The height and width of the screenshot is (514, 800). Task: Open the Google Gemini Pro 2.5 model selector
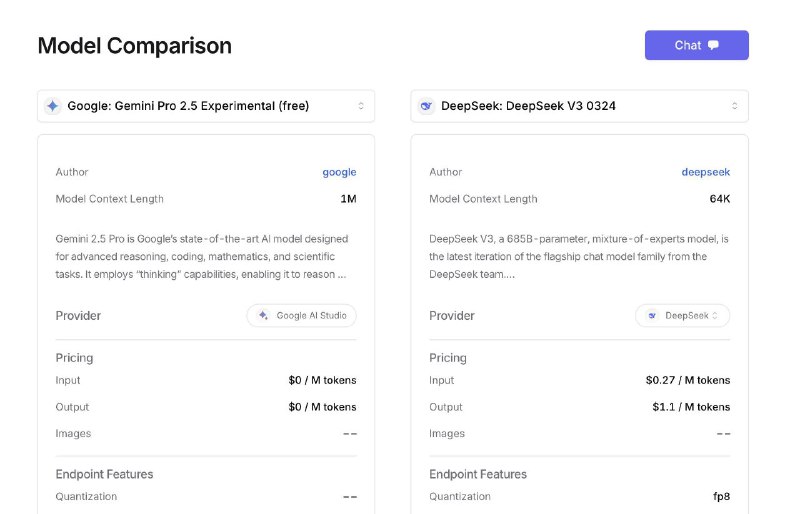[x=206, y=106]
